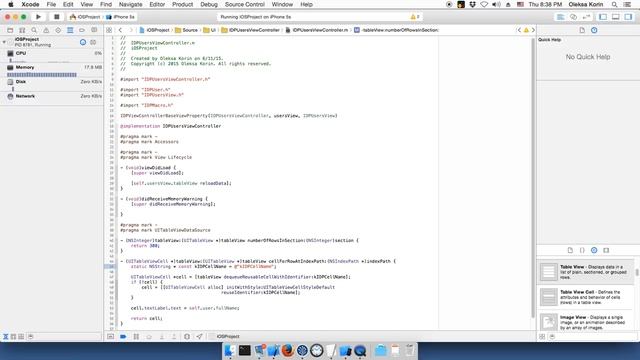This screenshot has width=640, height=360.
Task: Click the yellow warning indicator in jump bar
Action: click(x=526, y=30)
